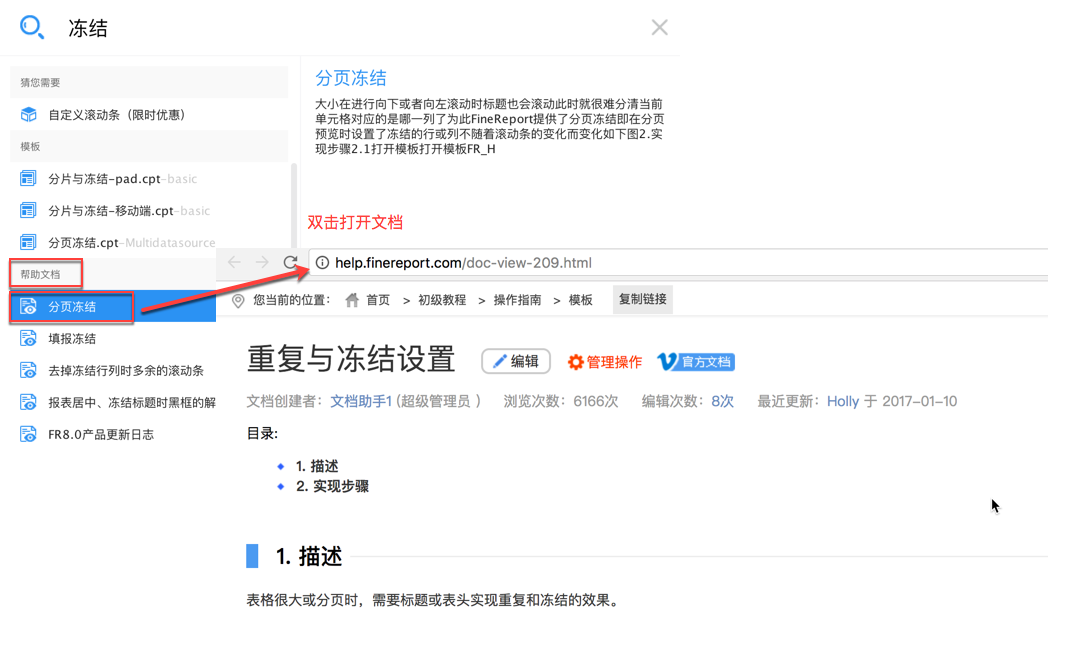Reload the browser page
Screen dimensions: 1085x662
pos(290,262)
